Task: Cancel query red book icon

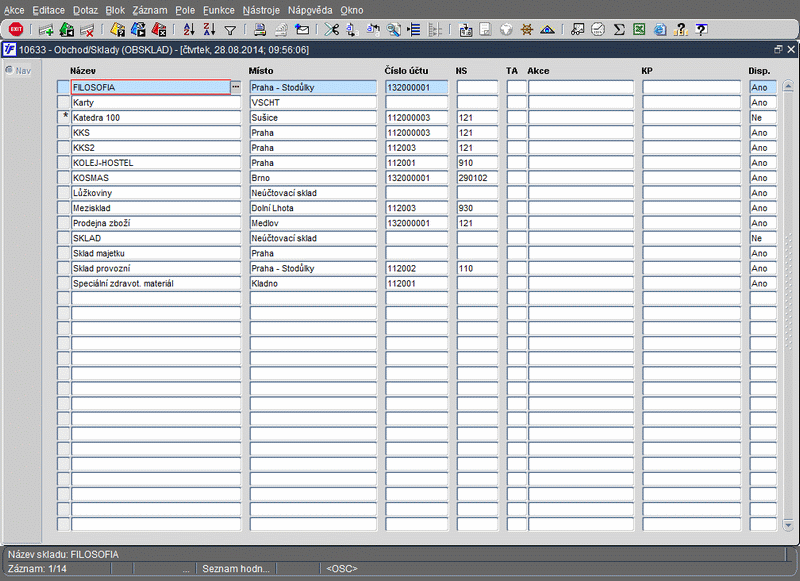Action: point(159,30)
